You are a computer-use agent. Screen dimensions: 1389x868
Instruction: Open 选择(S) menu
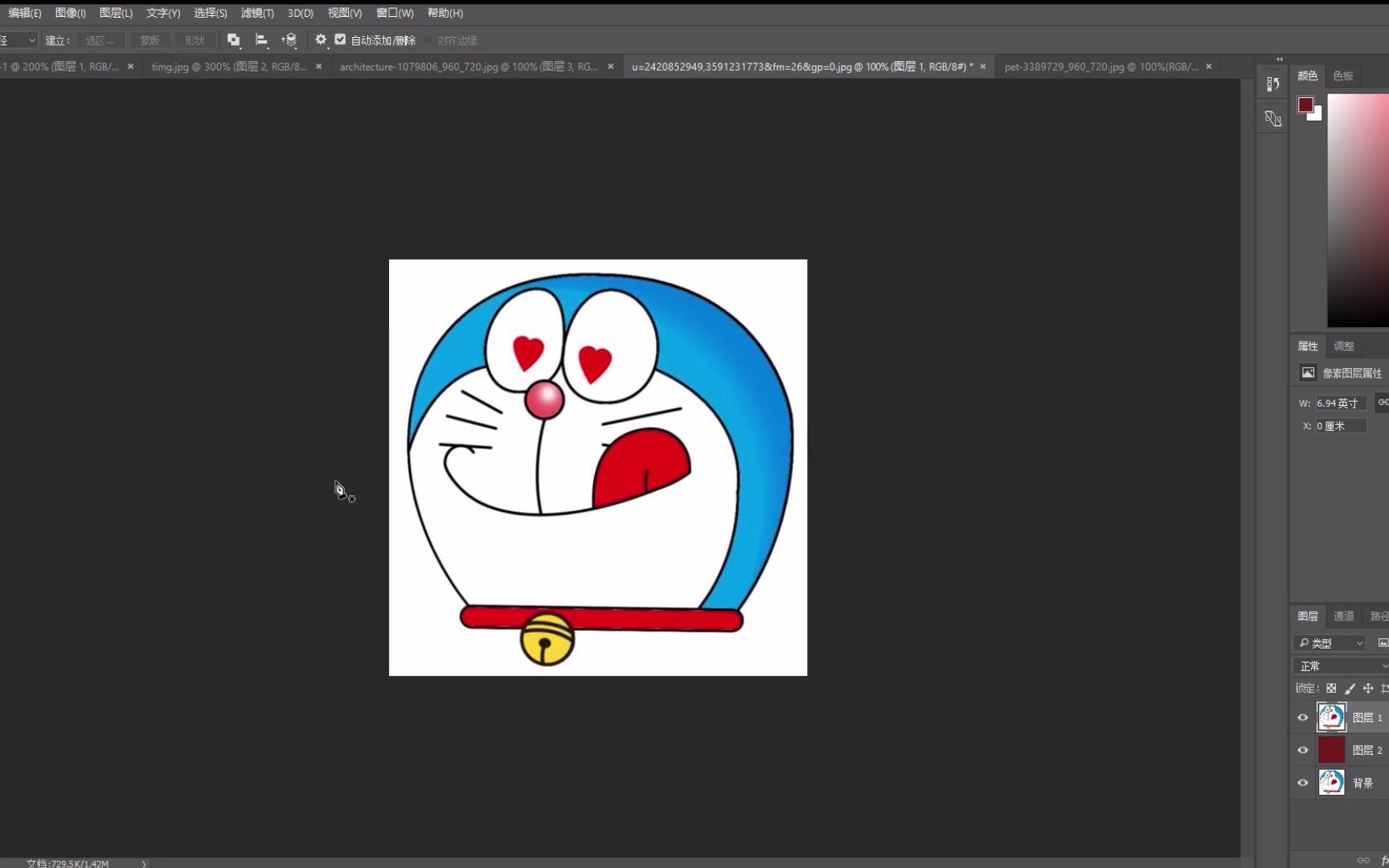(x=211, y=13)
